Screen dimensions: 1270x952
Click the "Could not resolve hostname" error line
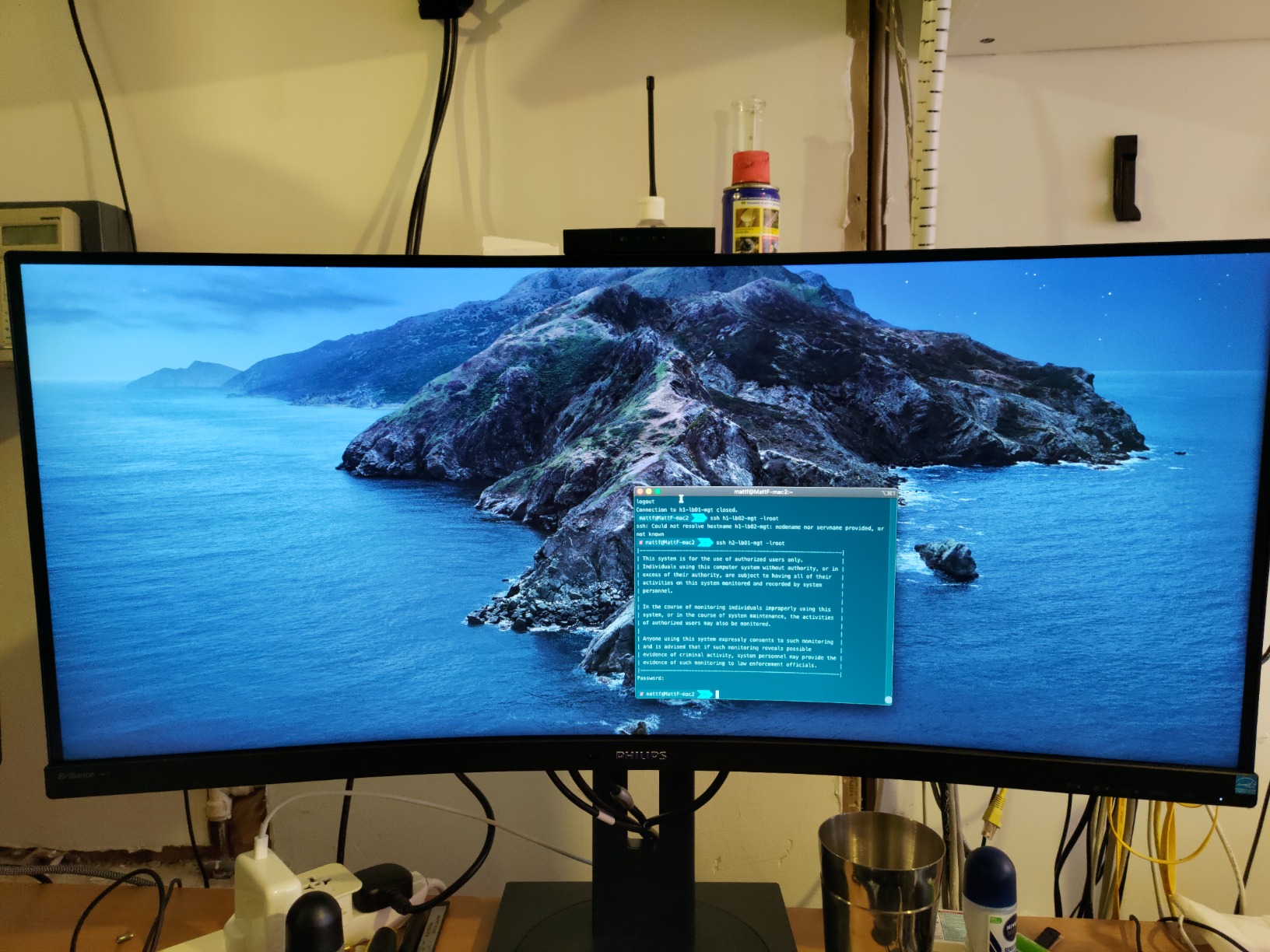(760, 527)
